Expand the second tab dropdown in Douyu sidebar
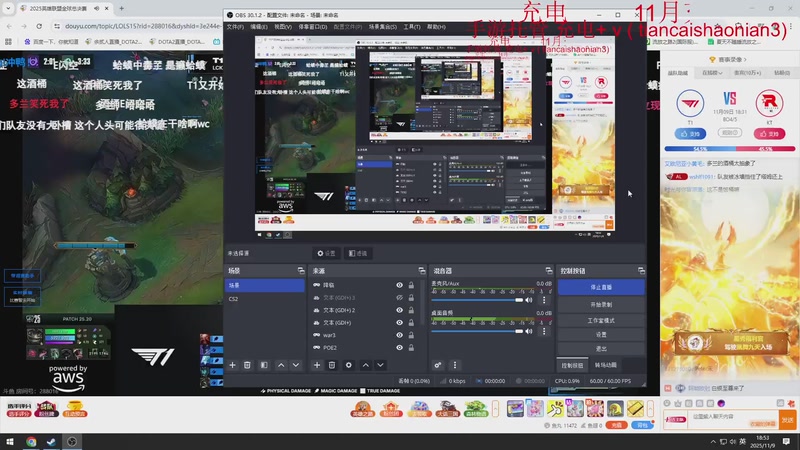The height and width of the screenshot is (450, 800). [x=712, y=73]
